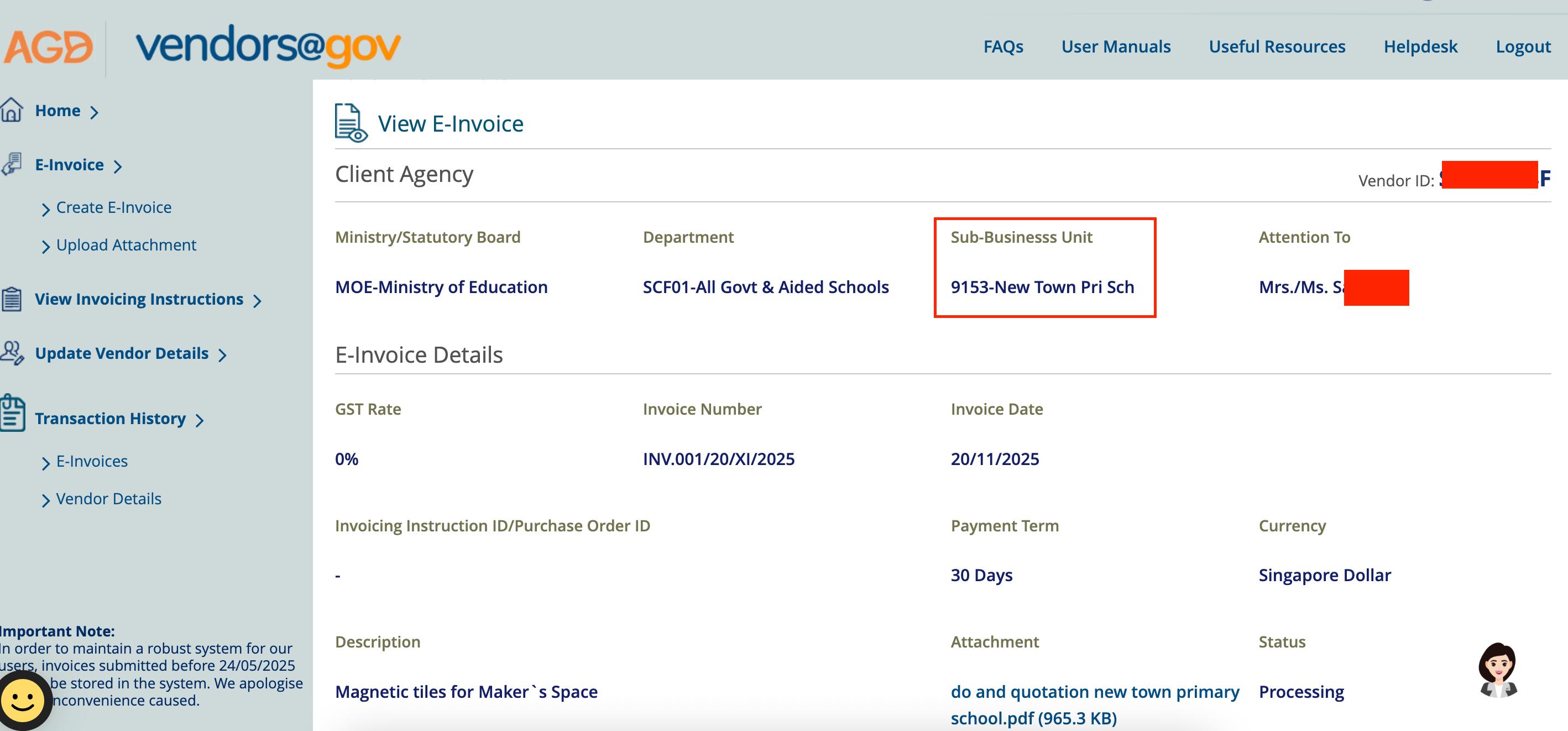Click the AGD logo
This screenshot has width=1568, height=731.
click(49, 47)
